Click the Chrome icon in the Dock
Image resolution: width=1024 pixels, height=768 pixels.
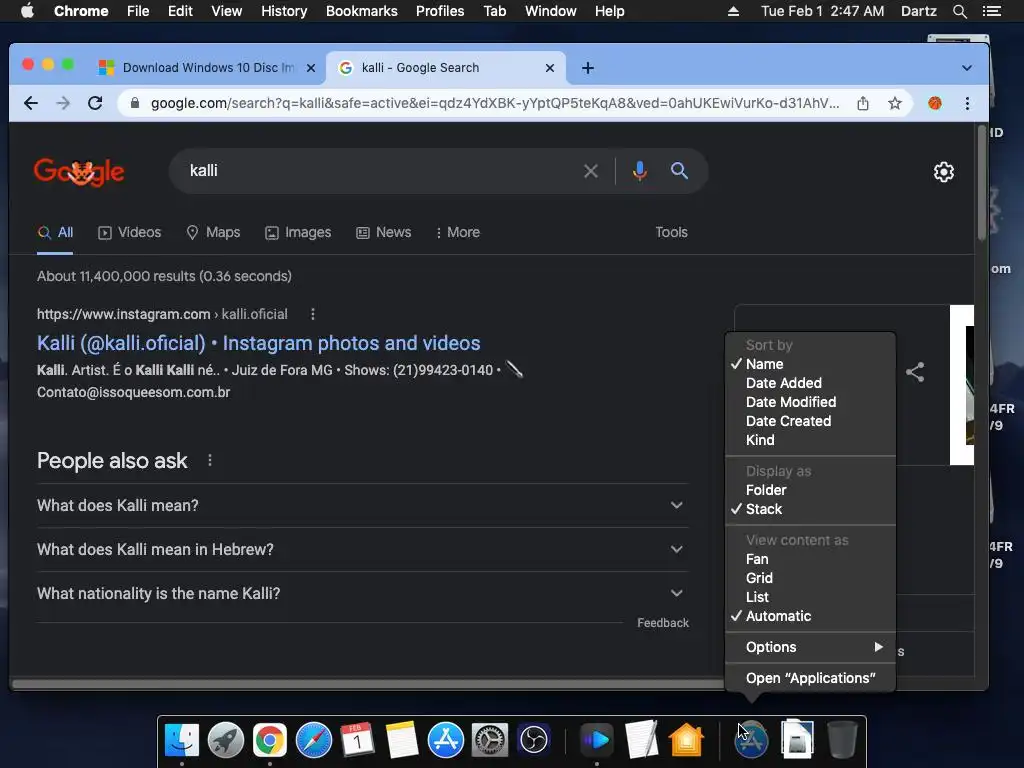(x=270, y=740)
